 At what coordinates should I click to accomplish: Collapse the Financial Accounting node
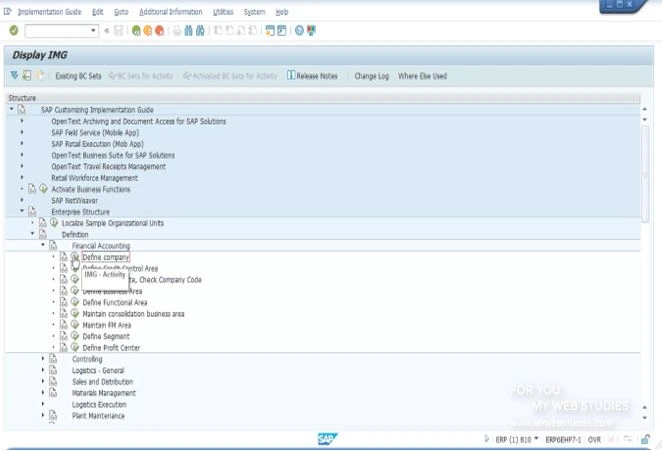click(43, 246)
